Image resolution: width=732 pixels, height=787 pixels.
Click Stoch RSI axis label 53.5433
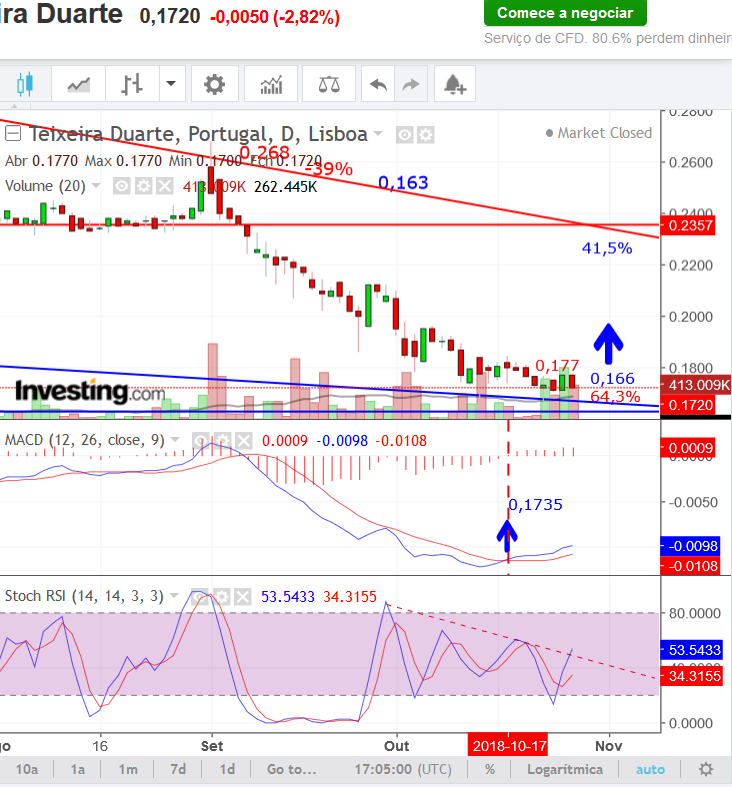(x=692, y=650)
